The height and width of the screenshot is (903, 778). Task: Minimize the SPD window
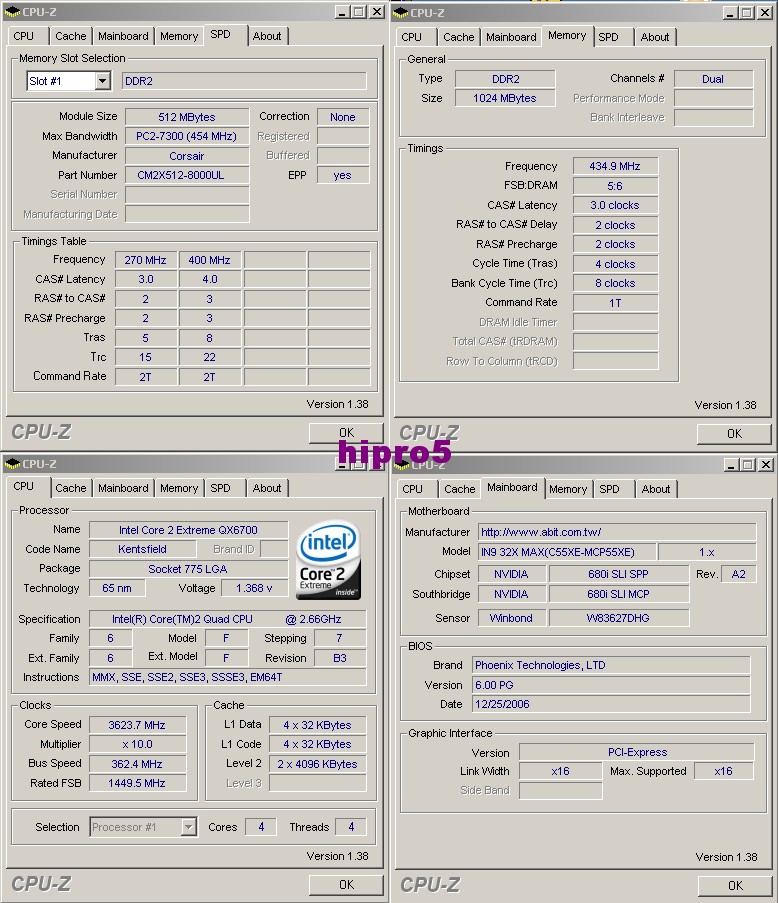pos(343,12)
